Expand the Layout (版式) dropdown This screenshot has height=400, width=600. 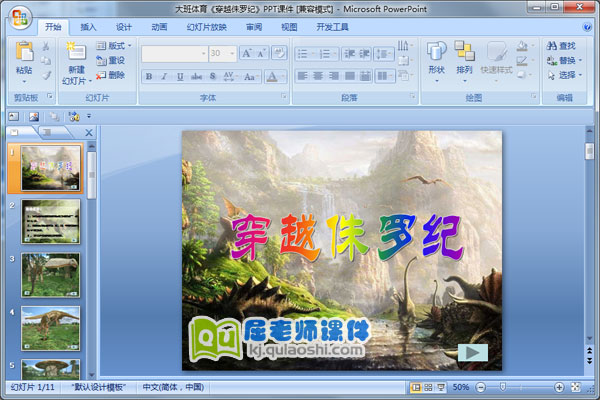pyautogui.click(x=130, y=45)
